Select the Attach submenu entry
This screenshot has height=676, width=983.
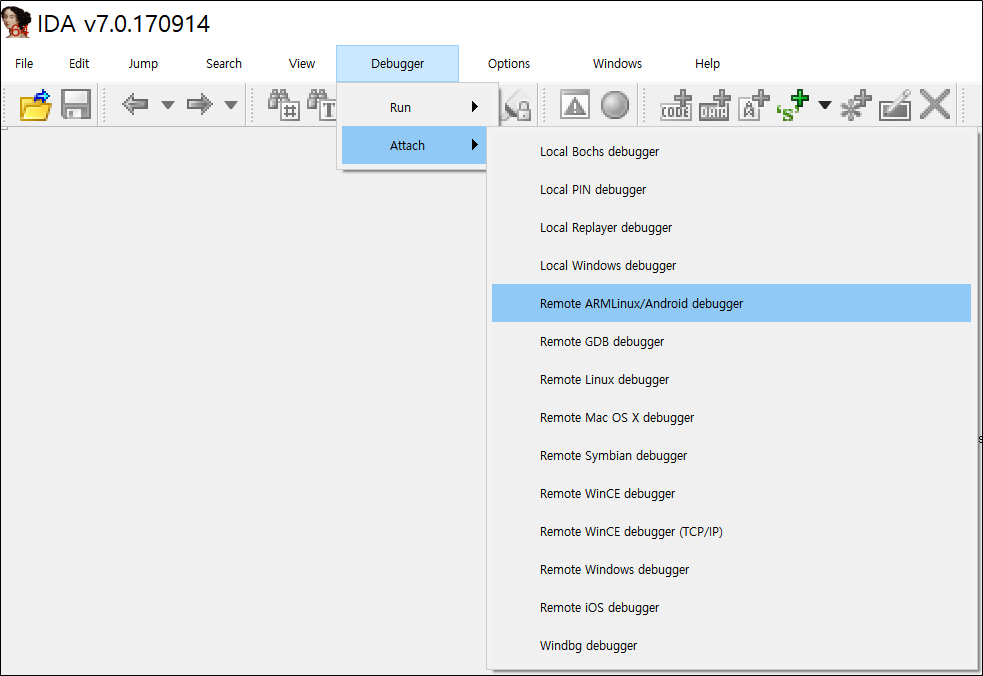414,145
